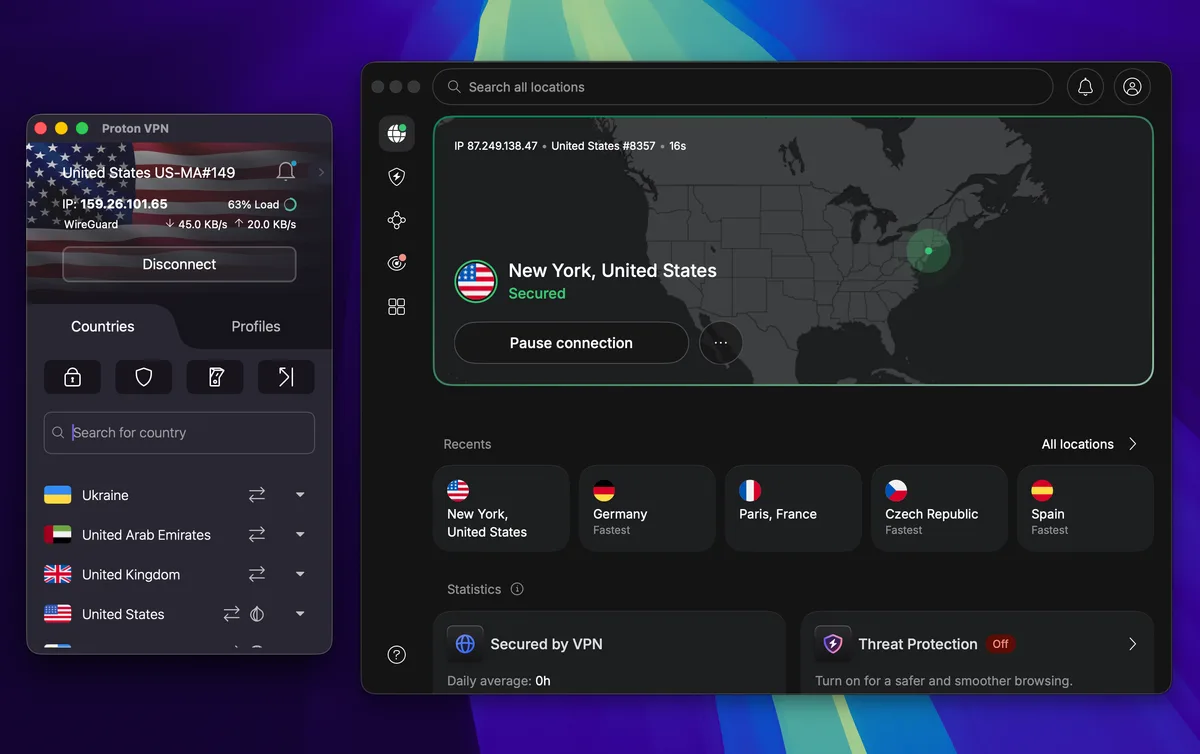Switch to the Countries tab
Image resolution: width=1200 pixels, height=754 pixels.
(x=102, y=326)
